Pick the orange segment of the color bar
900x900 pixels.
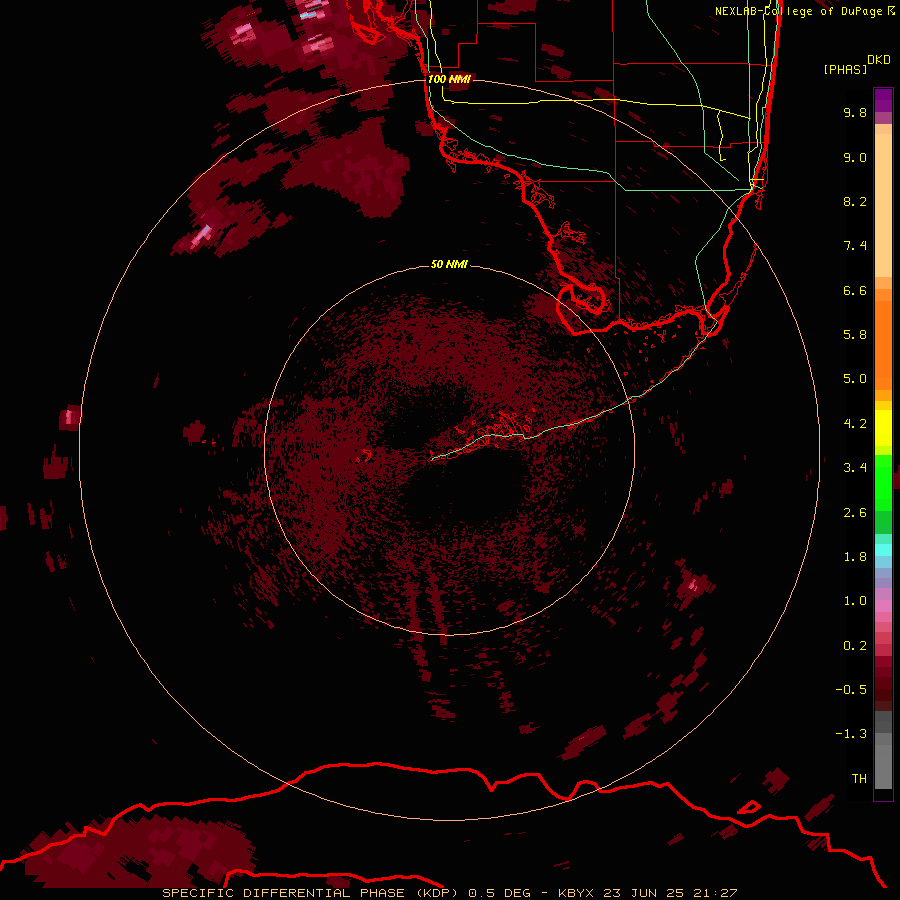pos(883,346)
